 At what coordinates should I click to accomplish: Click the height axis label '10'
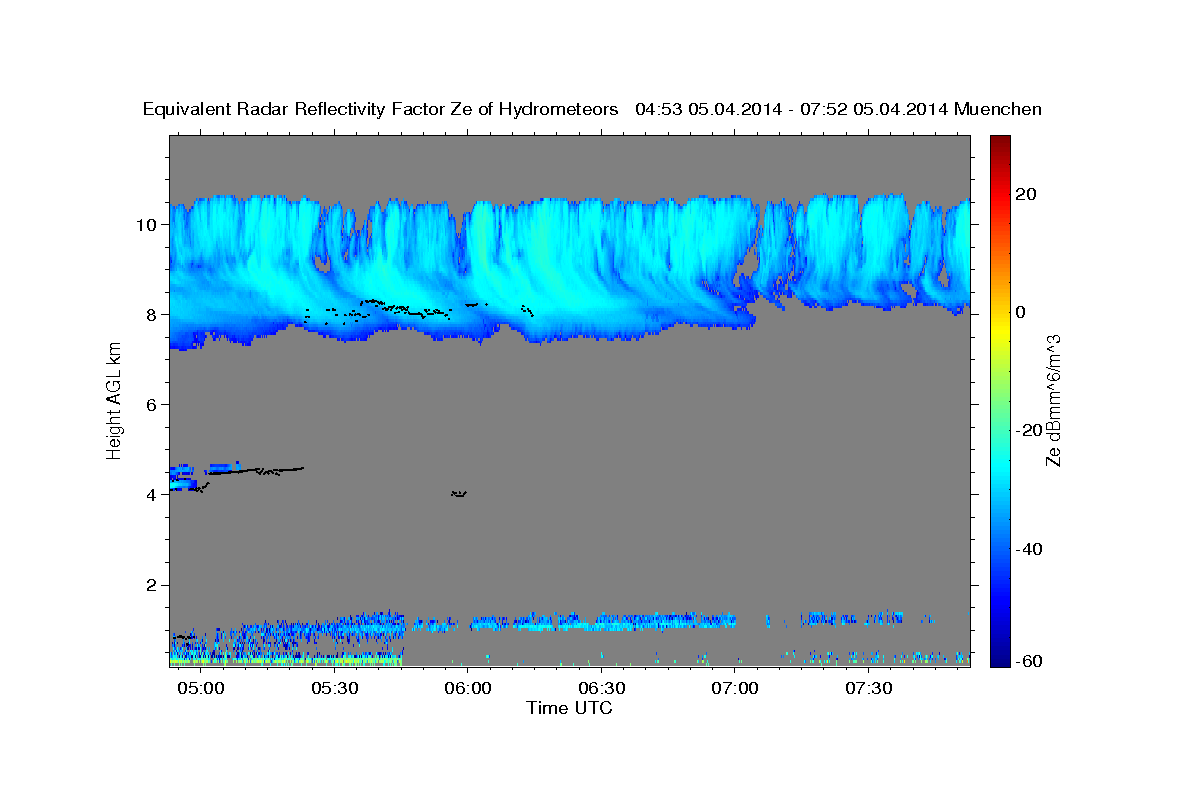point(148,224)
